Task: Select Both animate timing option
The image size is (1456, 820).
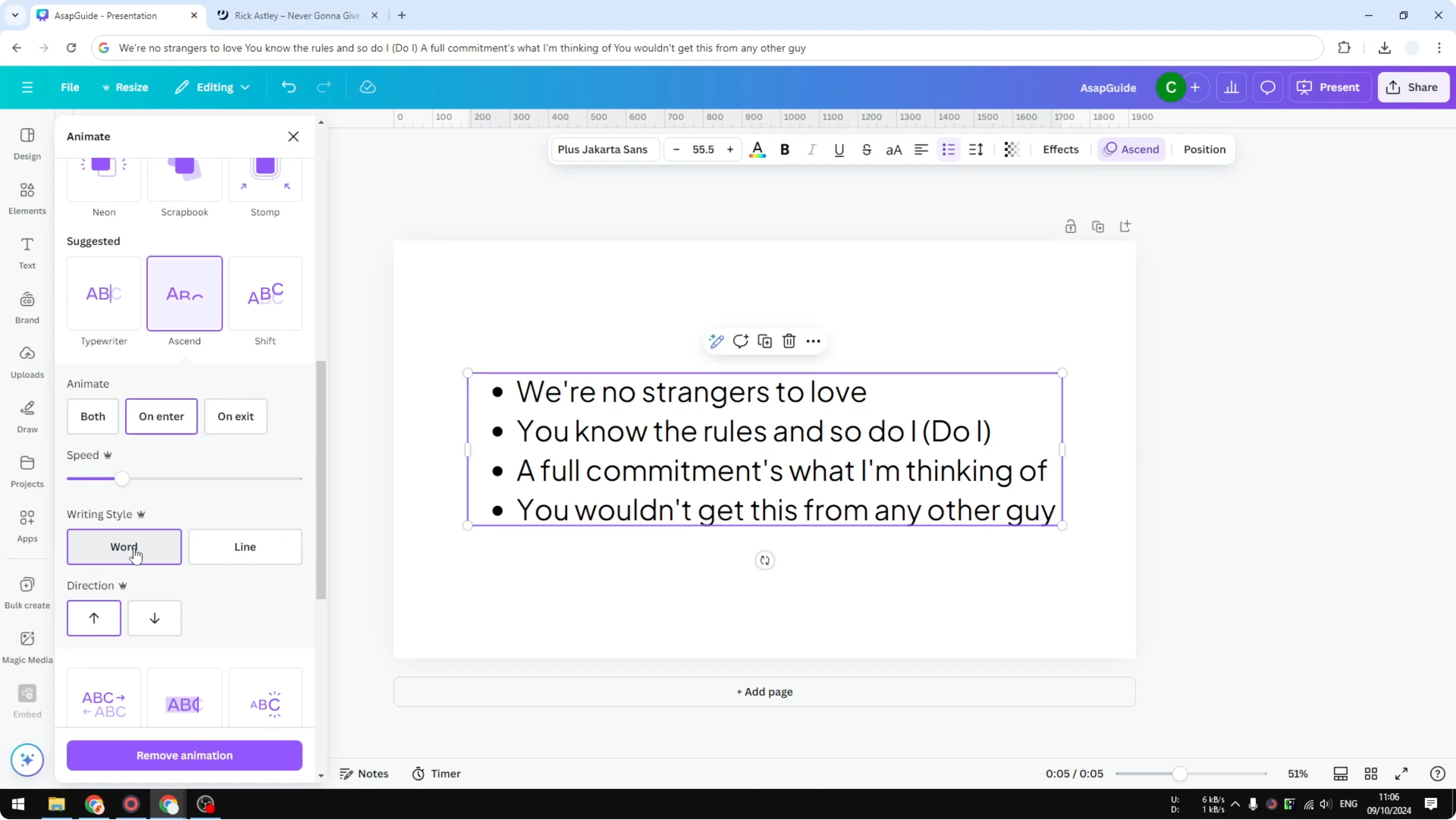Action: pos(93,417)
